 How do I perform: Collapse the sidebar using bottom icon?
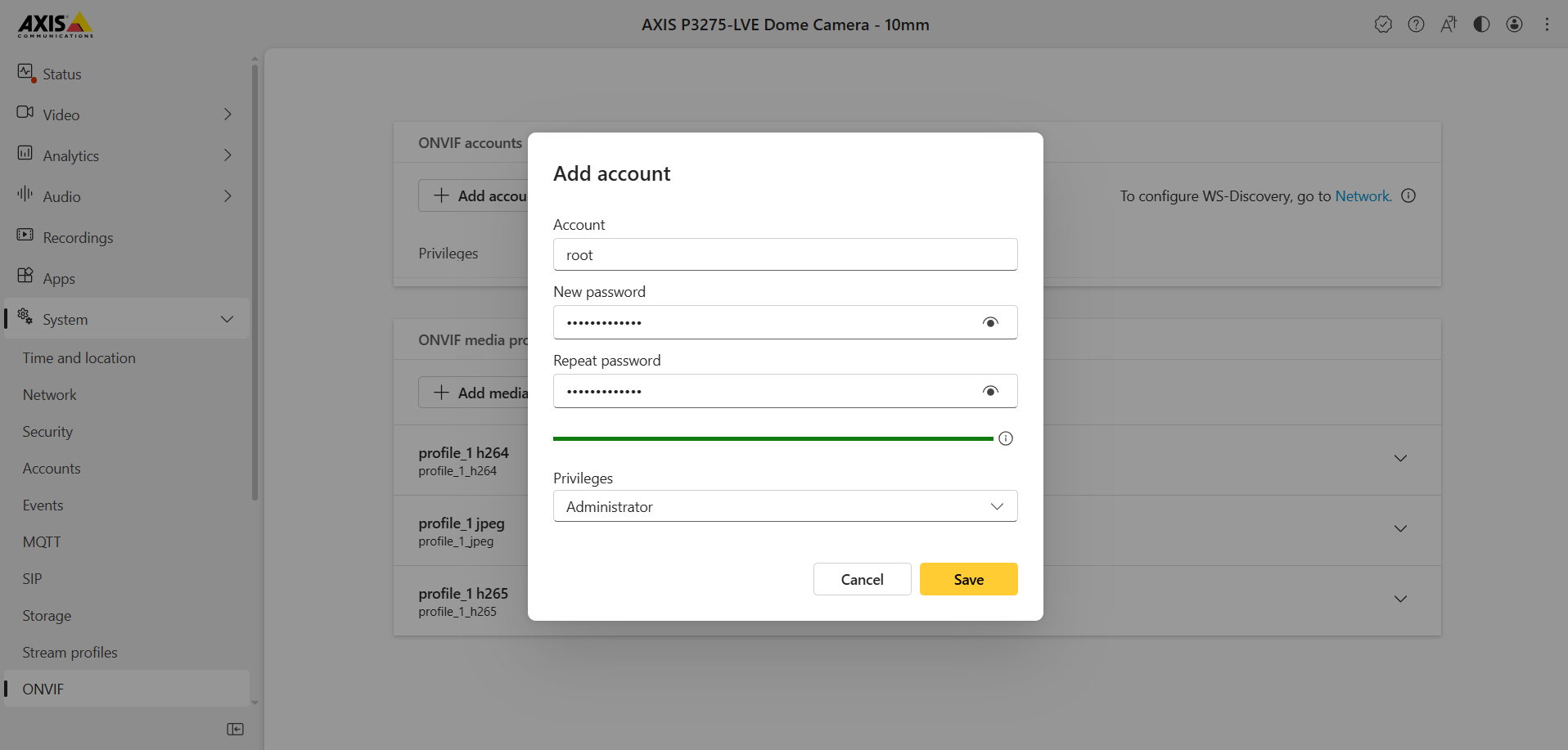coord(235,729)
